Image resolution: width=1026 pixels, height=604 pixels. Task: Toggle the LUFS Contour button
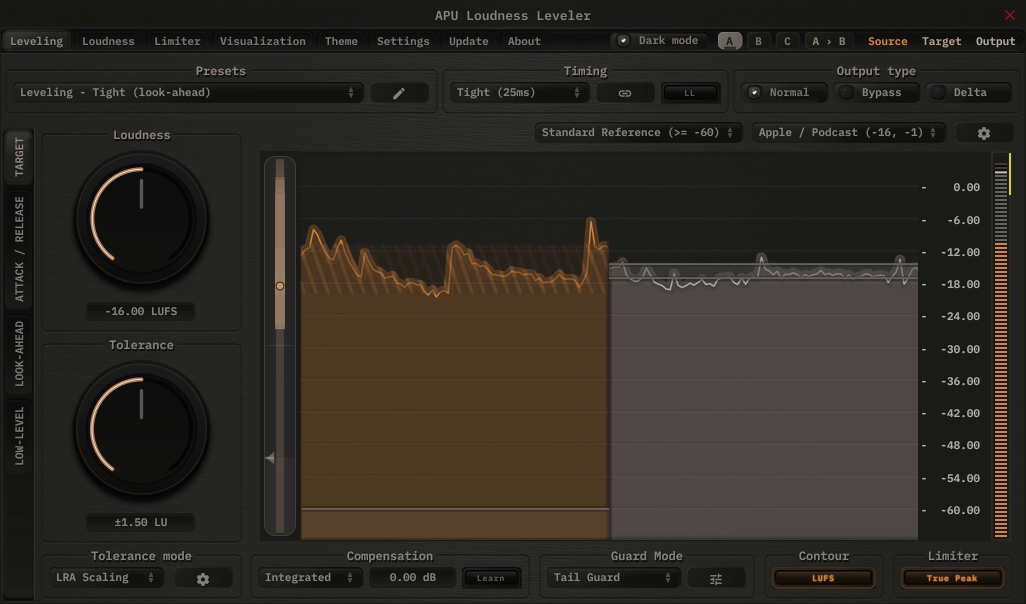pos(823,578)
